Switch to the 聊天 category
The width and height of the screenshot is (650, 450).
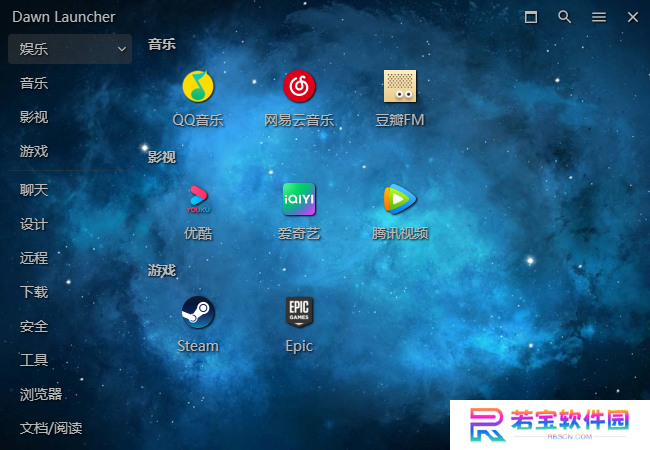click(34, 190)
